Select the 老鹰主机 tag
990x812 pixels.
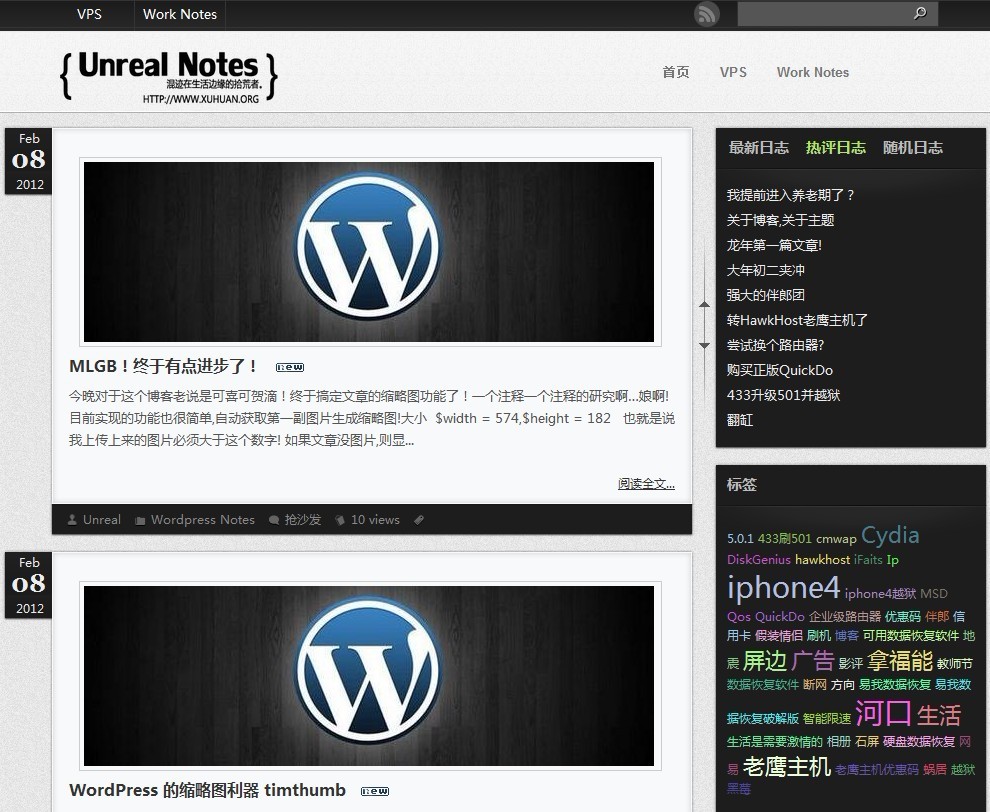tap(787, 767)
